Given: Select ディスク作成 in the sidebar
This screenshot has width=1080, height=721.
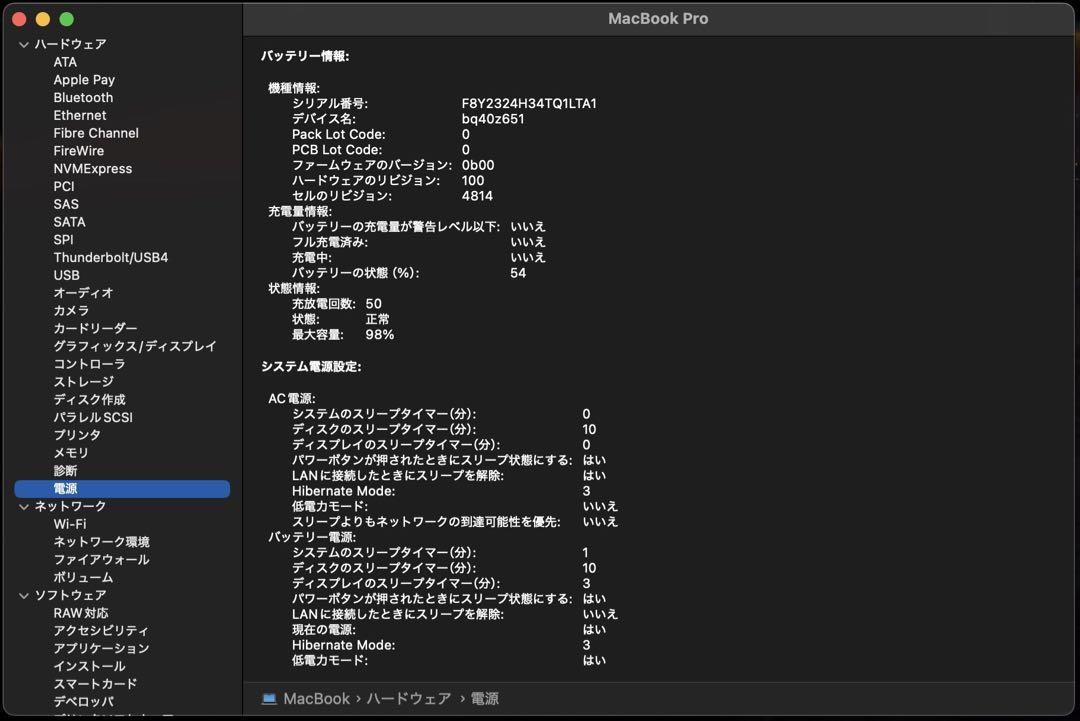Looking at the screenshot, I should point(90,399).
